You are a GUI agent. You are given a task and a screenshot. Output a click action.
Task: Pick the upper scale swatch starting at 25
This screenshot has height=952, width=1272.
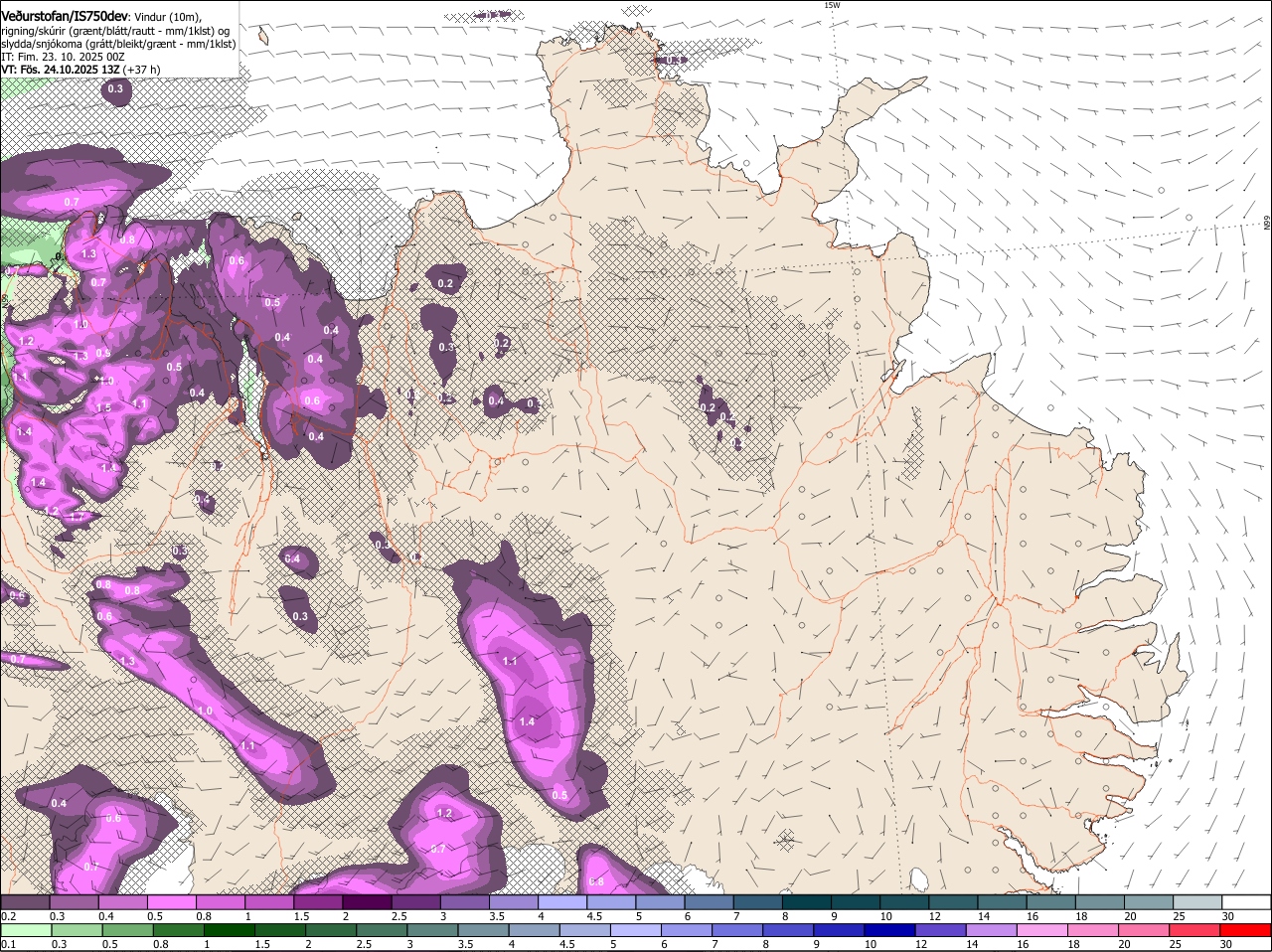coord(1197,902)
